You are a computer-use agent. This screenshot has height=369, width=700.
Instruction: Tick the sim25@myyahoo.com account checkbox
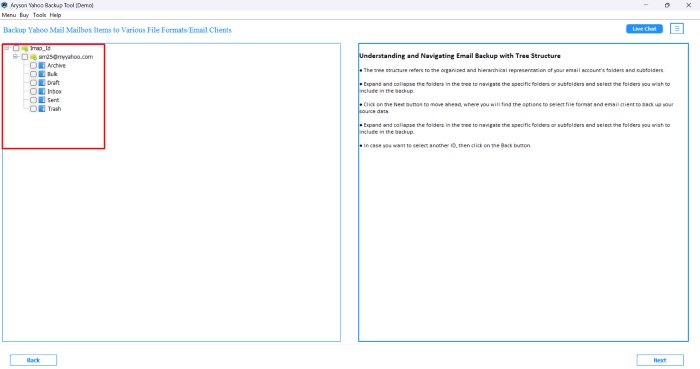[x=25, y=57]
